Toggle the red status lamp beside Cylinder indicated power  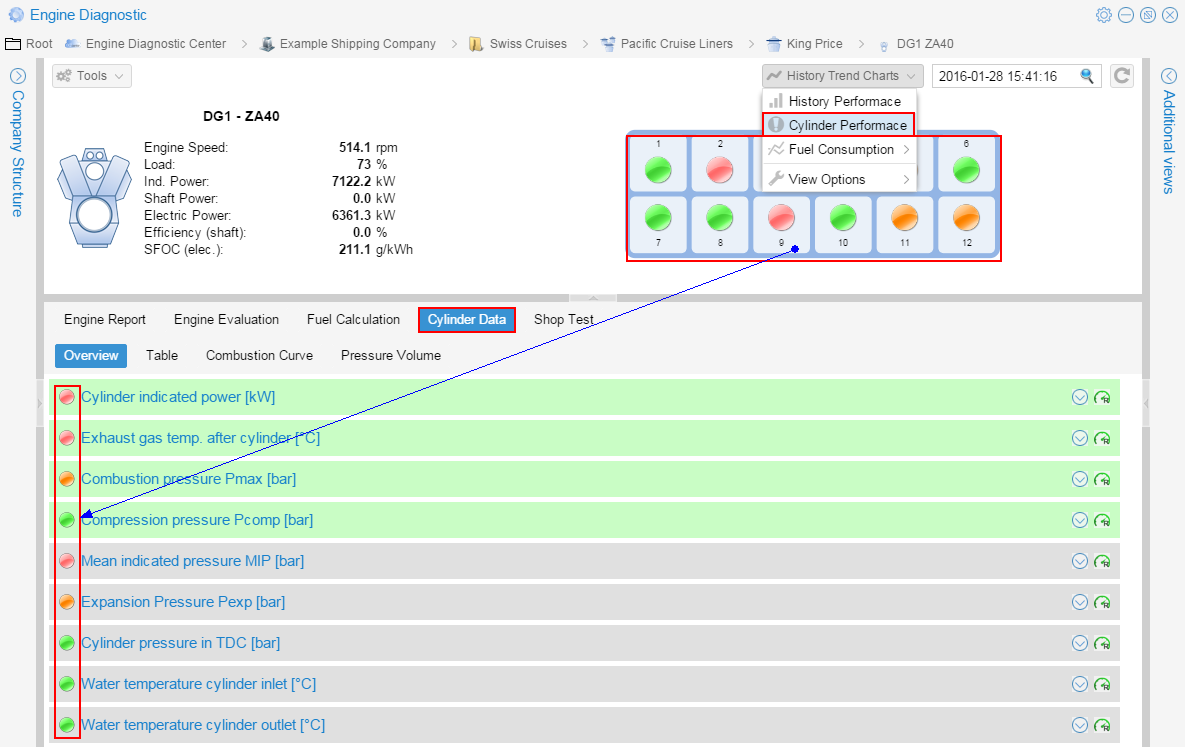(x=66, y=396)
